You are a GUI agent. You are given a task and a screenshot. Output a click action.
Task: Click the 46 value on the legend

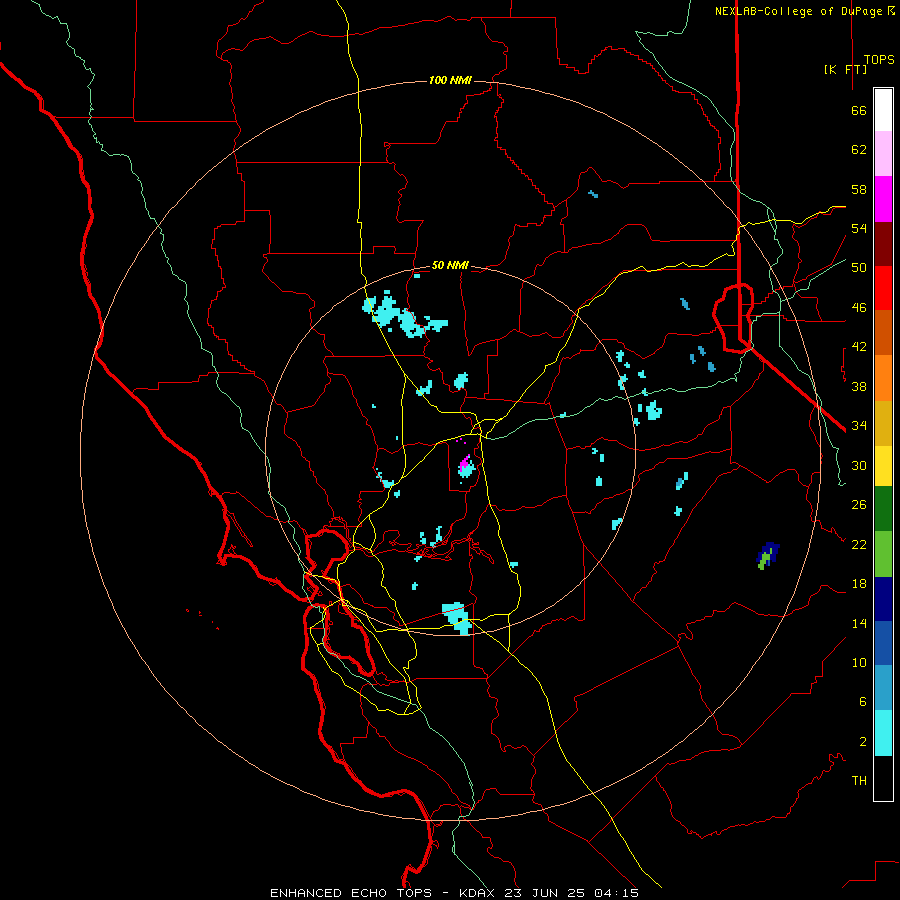[x=859, y=308]
